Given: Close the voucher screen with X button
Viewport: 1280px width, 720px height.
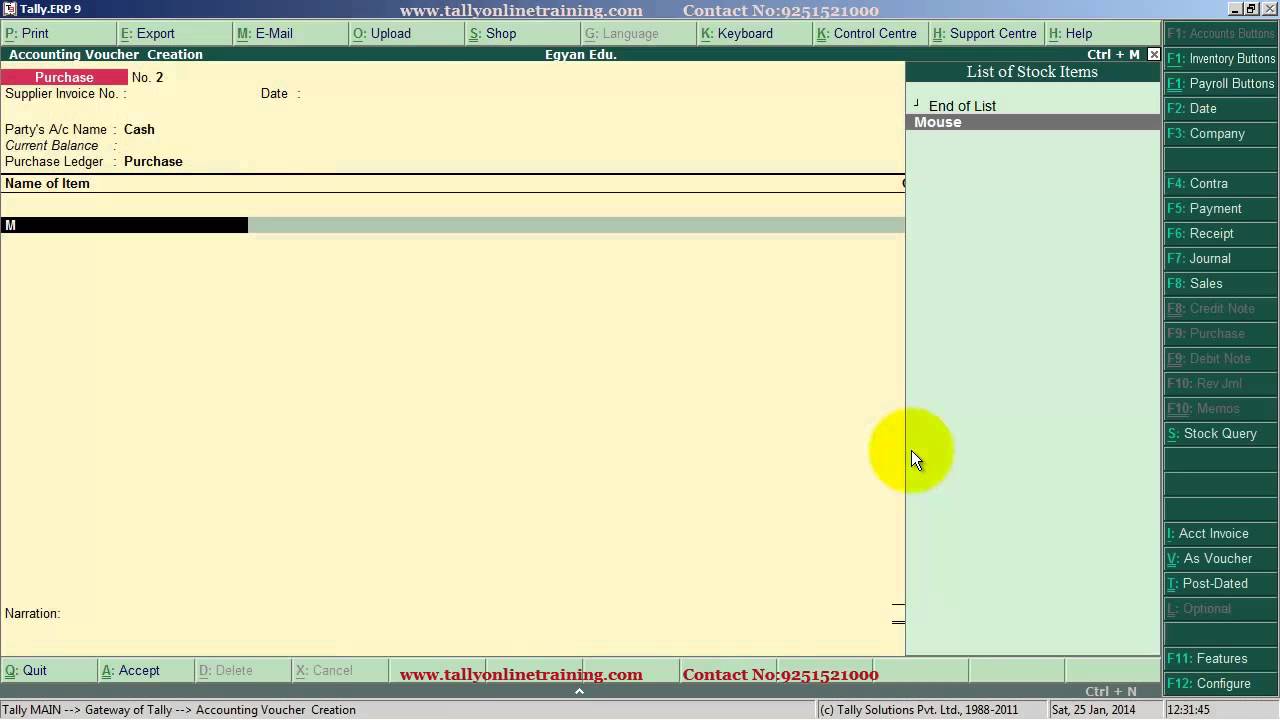Looking at the screenshot, I should point(1154,54).
